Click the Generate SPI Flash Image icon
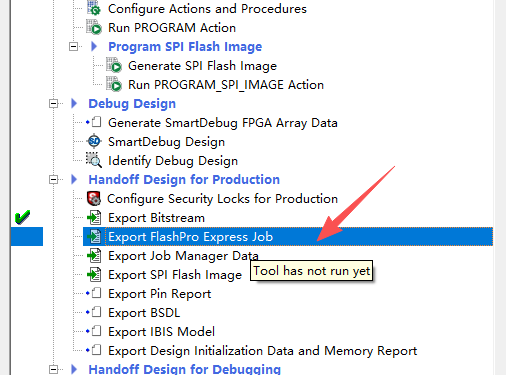Viewport: 506px width, 375px height. tap(114, 65)
